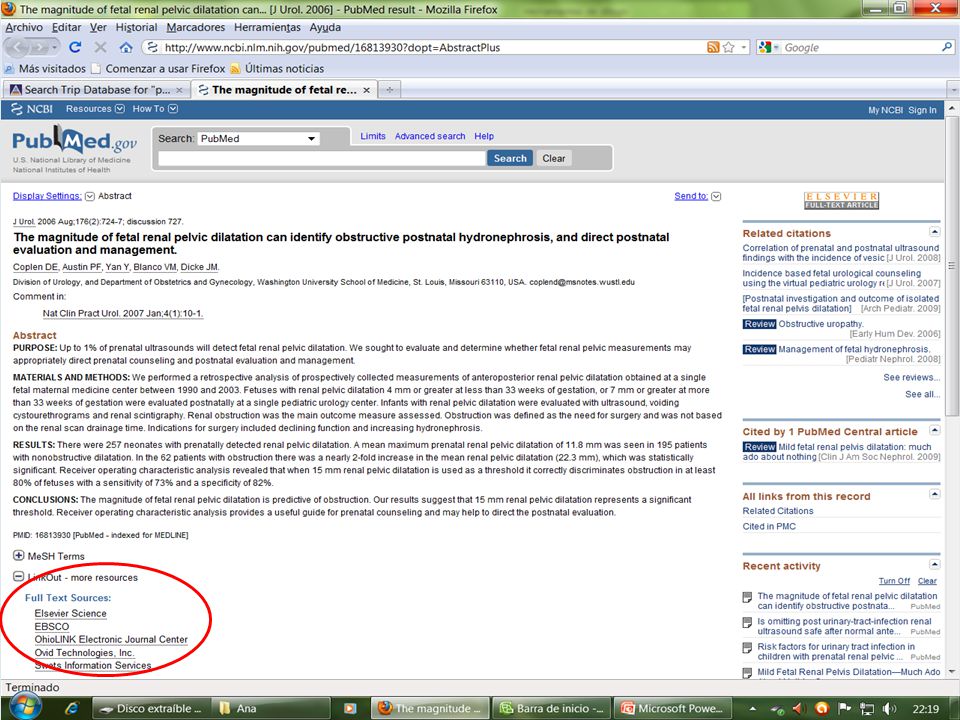The height and width of the screenshot is (720, 960).
Task: Open the EBSCO full text link
Action: pos(51,627)
